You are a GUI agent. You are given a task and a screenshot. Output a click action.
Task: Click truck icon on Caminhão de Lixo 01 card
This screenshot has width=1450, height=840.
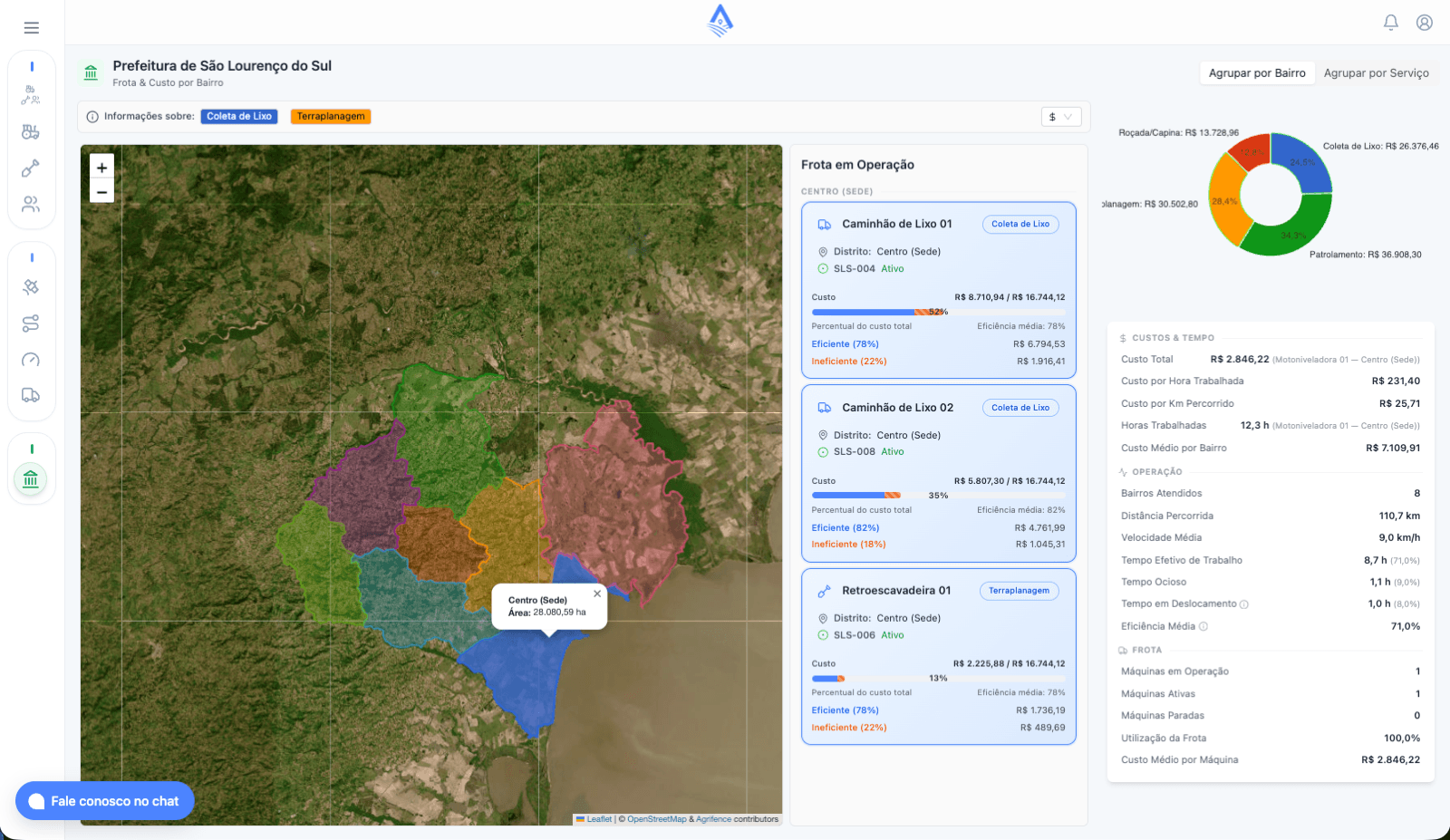825,225
